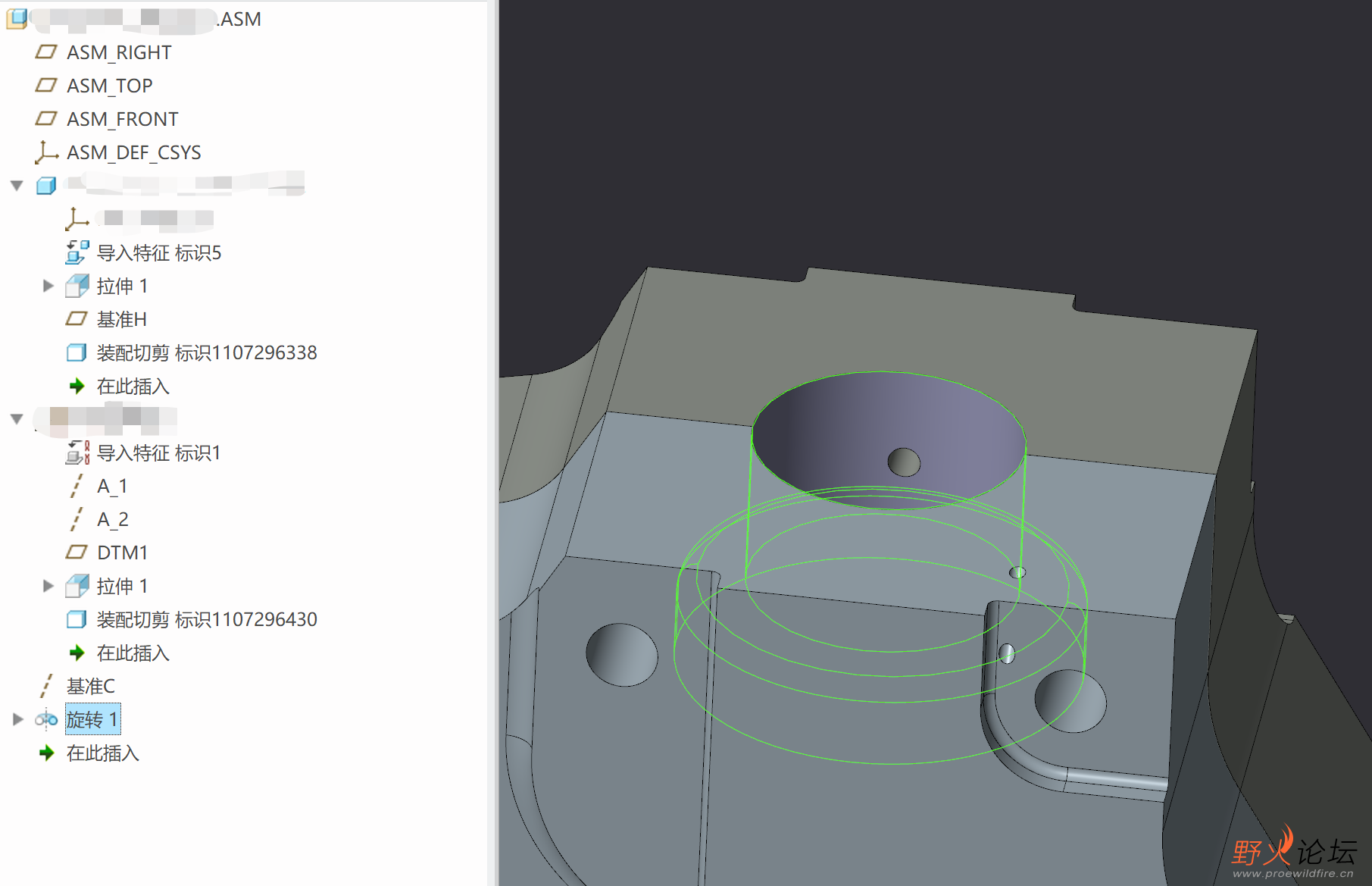Select the part cube icon below ASM_DEF_CSYS
1372x886 pixels.
(46, 185)
